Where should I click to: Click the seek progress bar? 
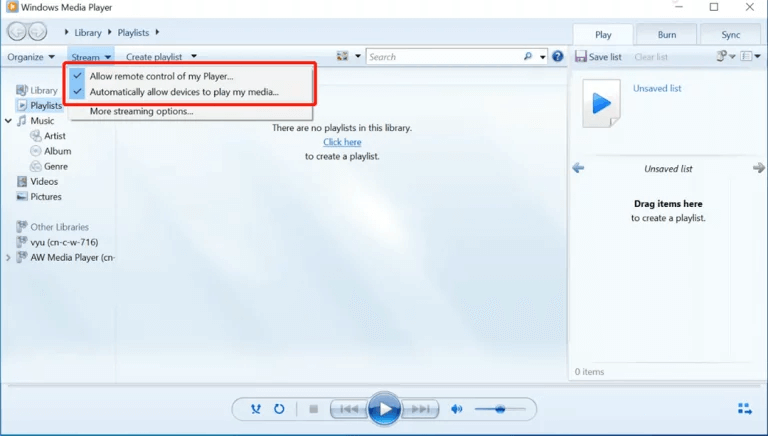[x=384, y=386]
